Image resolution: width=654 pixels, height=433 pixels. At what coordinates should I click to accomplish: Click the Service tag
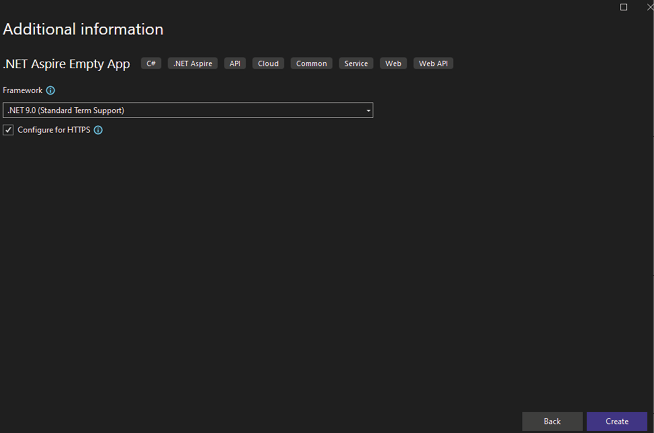click(x=356, y=63)
